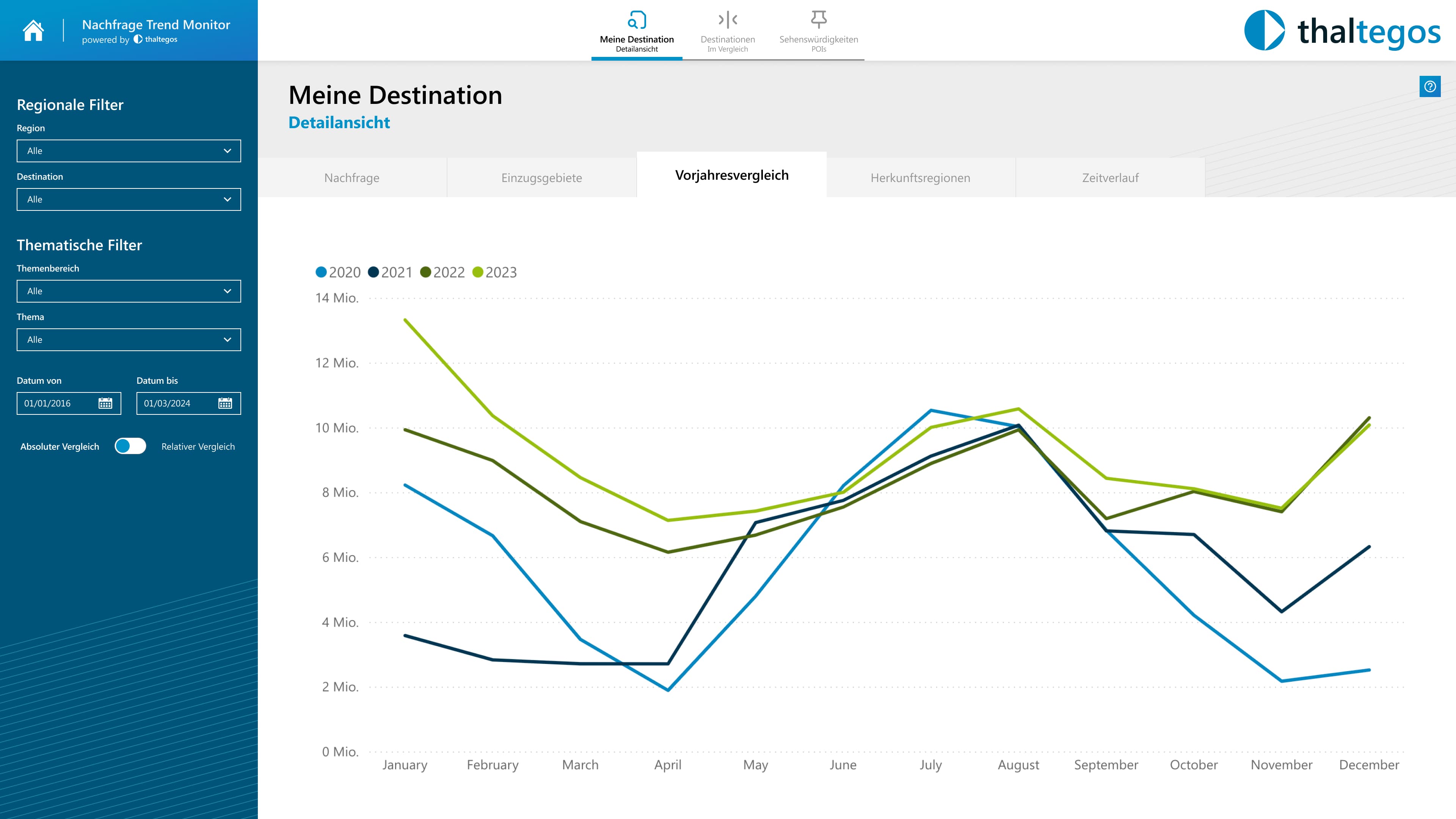Switch to the Nachfrage tab
This screenshot has height=819, width=1456.
[x=351, y=177]
